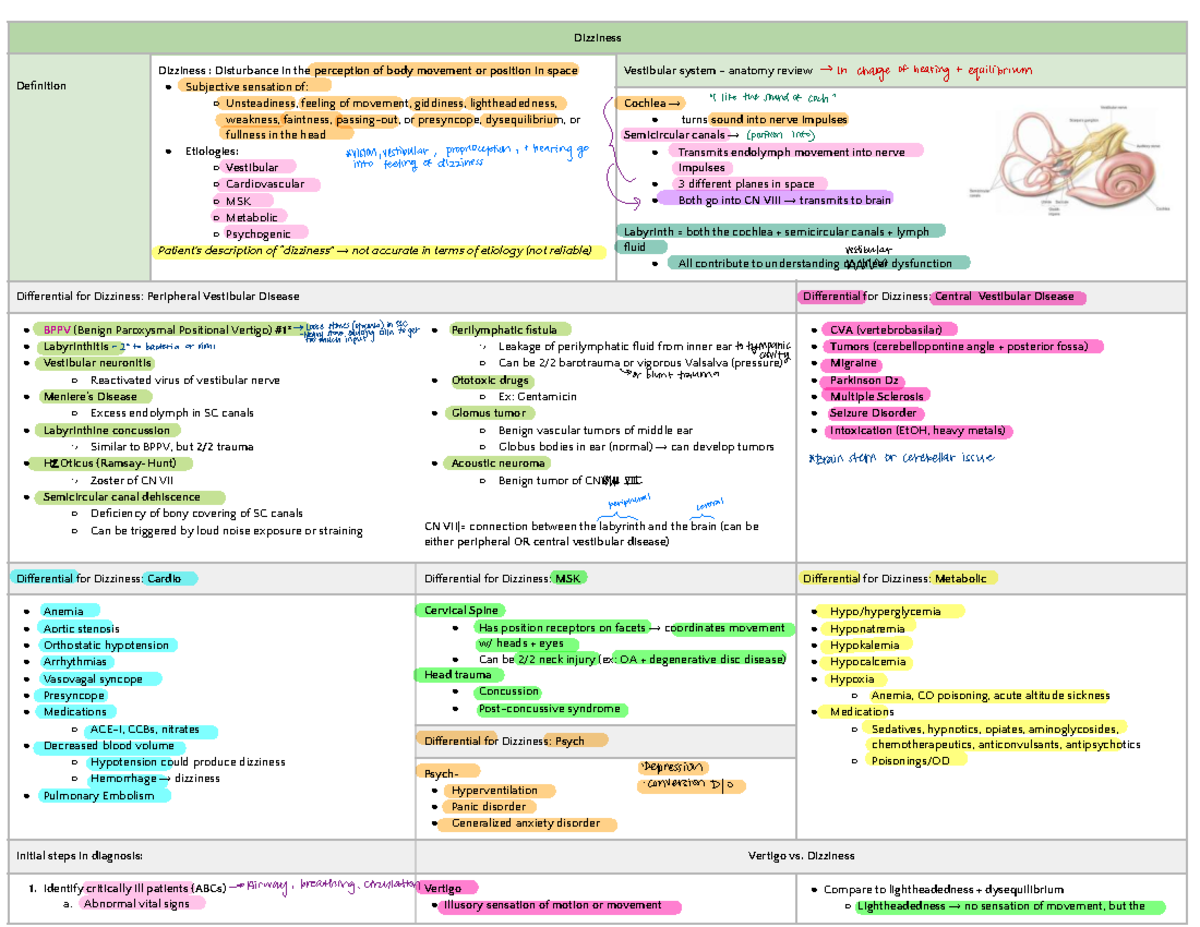Select the 'Psychogenic' etiology item
The image size is (1200, 927).
[x=257, y=233]
